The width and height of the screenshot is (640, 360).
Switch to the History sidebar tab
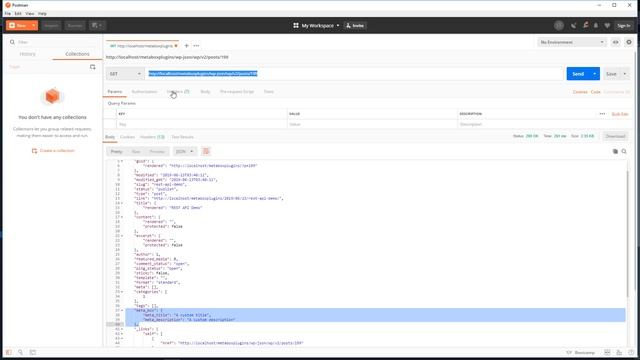[27, 54]
